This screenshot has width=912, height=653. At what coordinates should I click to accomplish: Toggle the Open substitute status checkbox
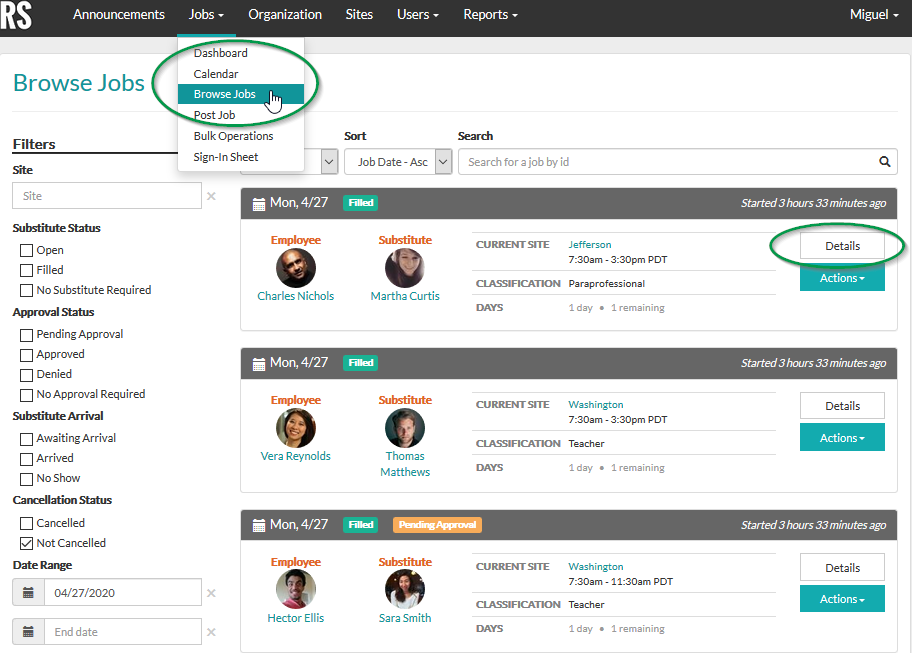coord(26,251)
